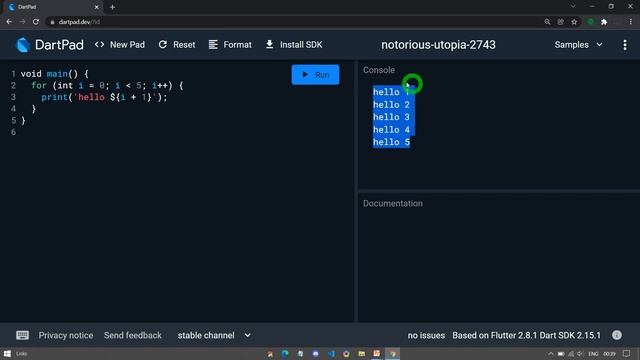Screen dimensions: 640x360
Task: Click the taskbar clock
Action: tap(609, 354)
